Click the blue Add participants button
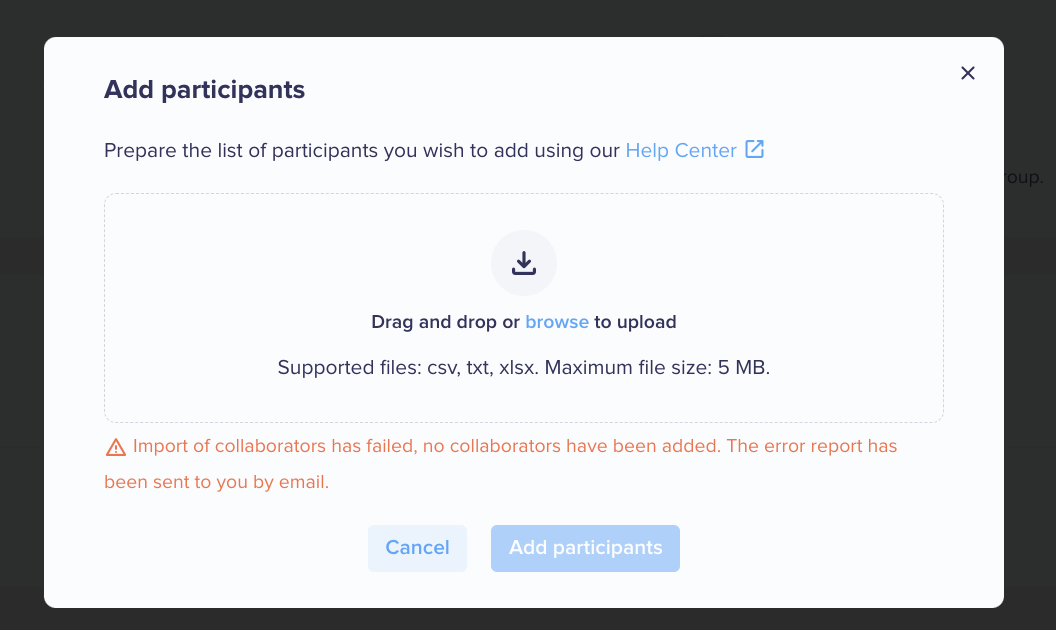The width and height of the screenshot is (1056, 630). click(585, 548)
